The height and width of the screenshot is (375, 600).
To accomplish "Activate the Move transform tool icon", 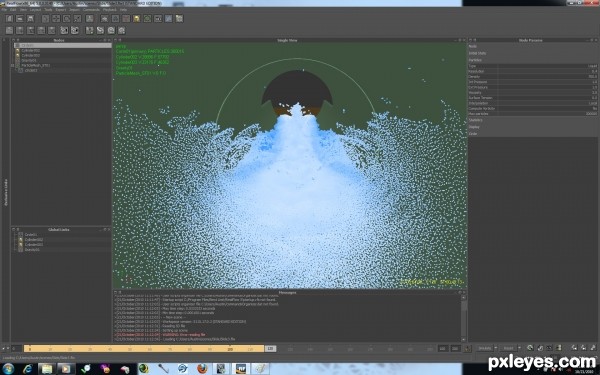I will pyautogui.click(x=56, y=18).
